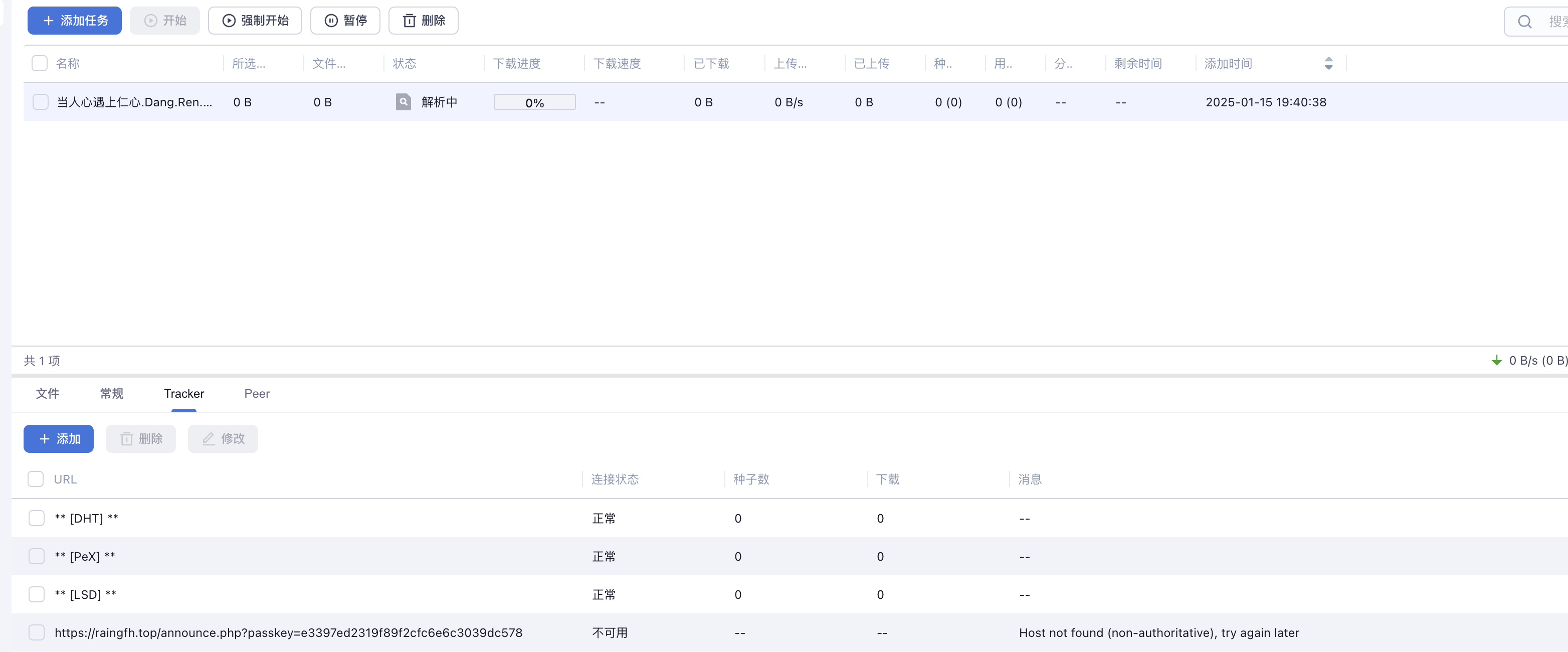Image resolution: width=1568 pixels, height=652 pixels.
Task: Click the ** [PeX] ** tracker entry
Action: [85, 556]
